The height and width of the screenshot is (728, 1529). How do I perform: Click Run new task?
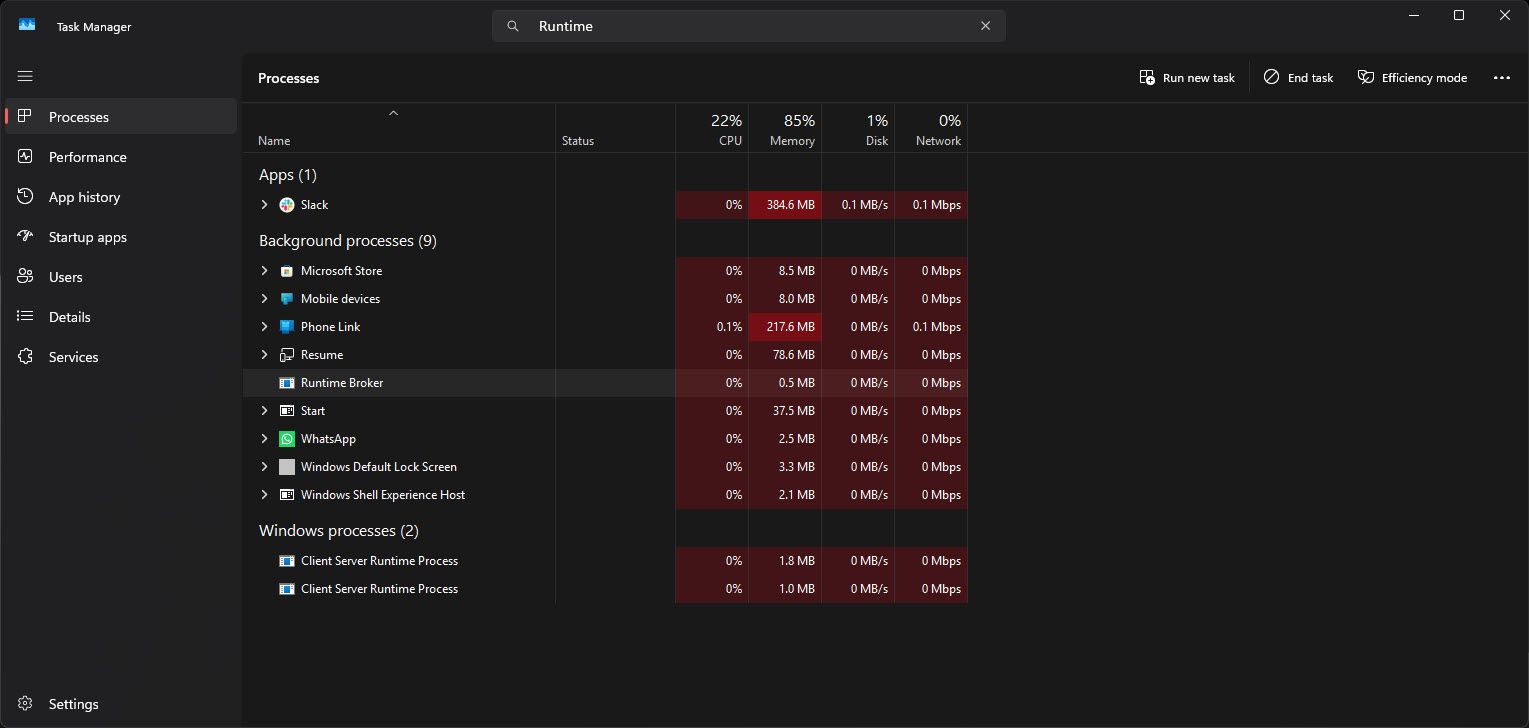click(1186, 77)
